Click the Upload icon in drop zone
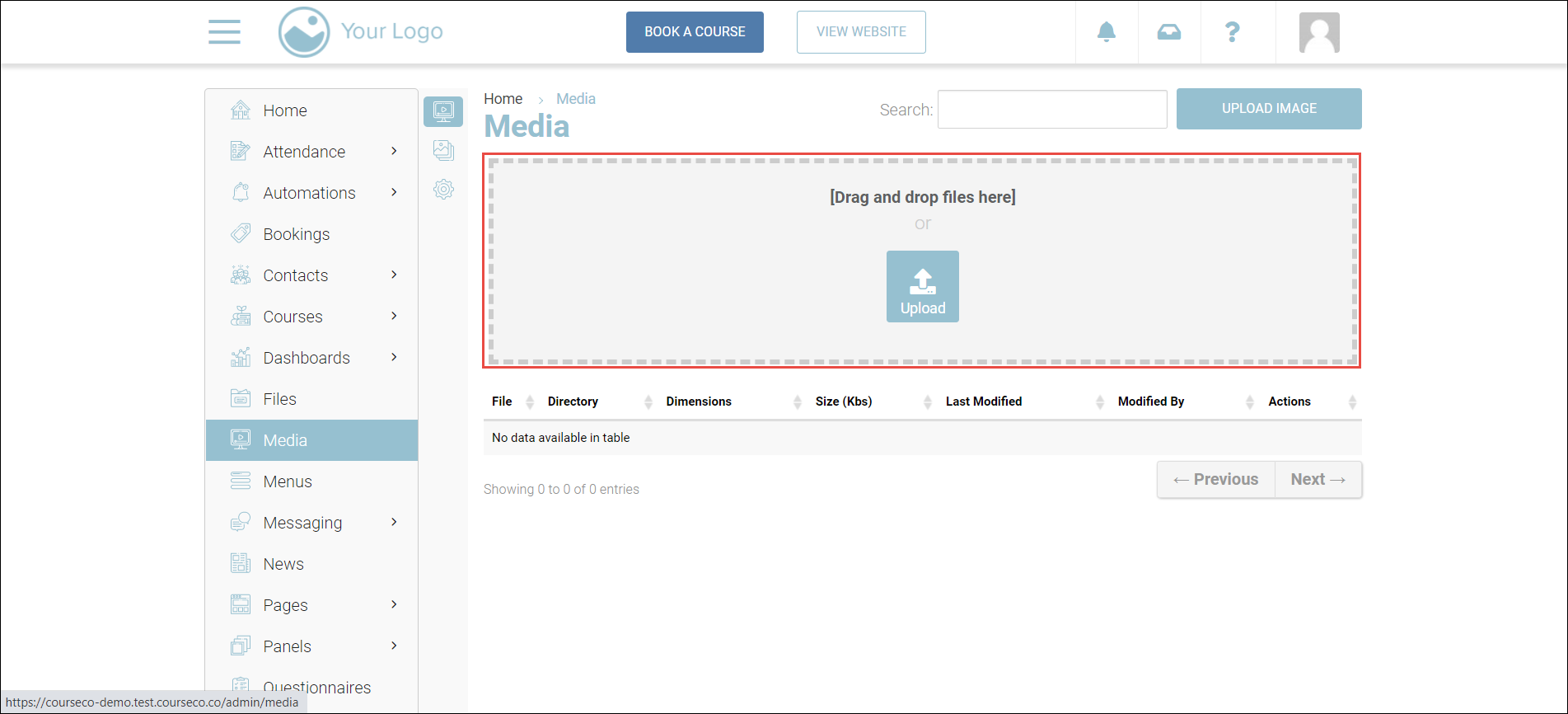Image resolution: width=1568 pixels, height=714 pixels. pyautogui.click(x=922, y=286)
